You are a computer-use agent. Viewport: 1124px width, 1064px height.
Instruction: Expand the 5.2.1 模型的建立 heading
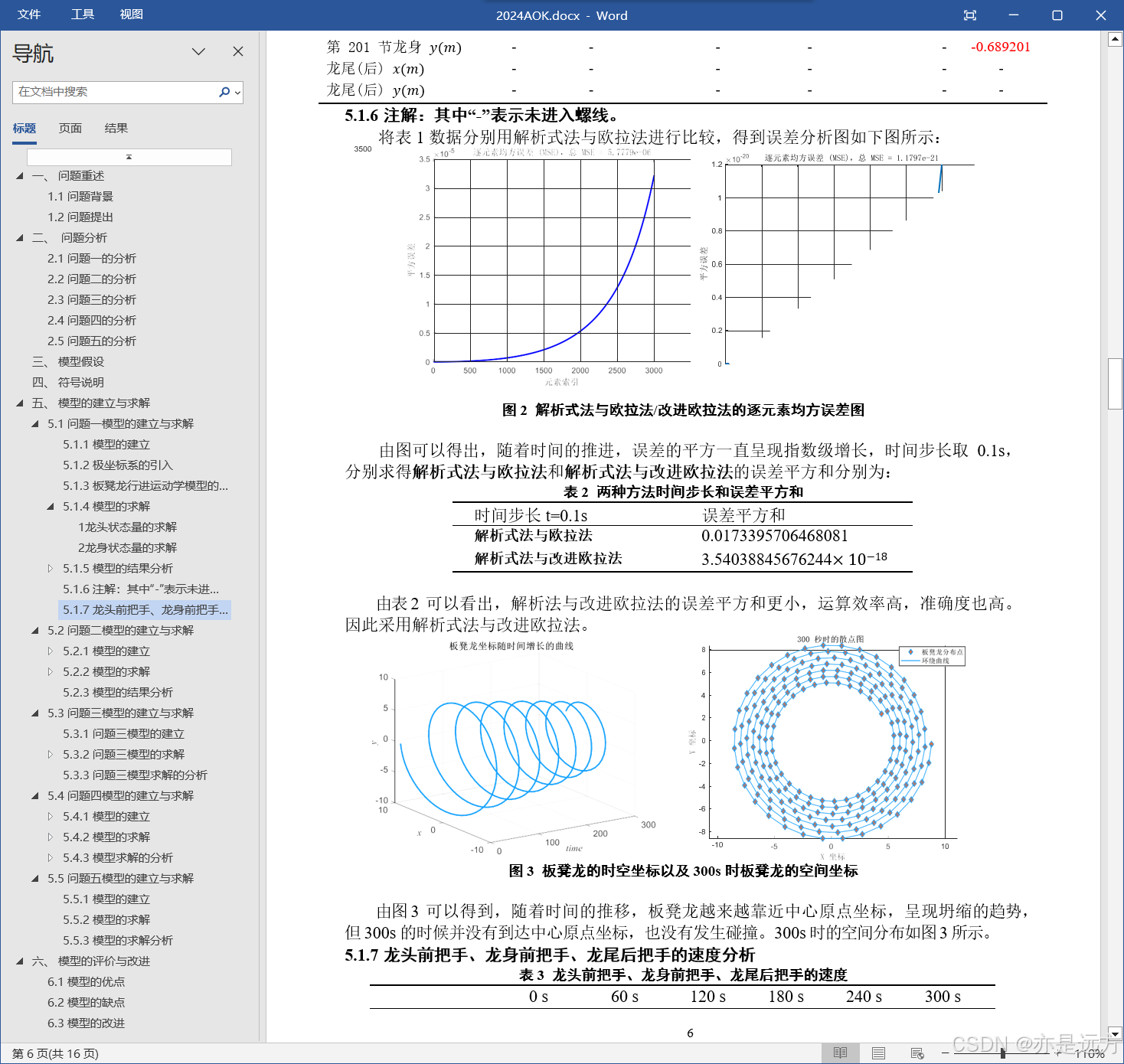51,651
